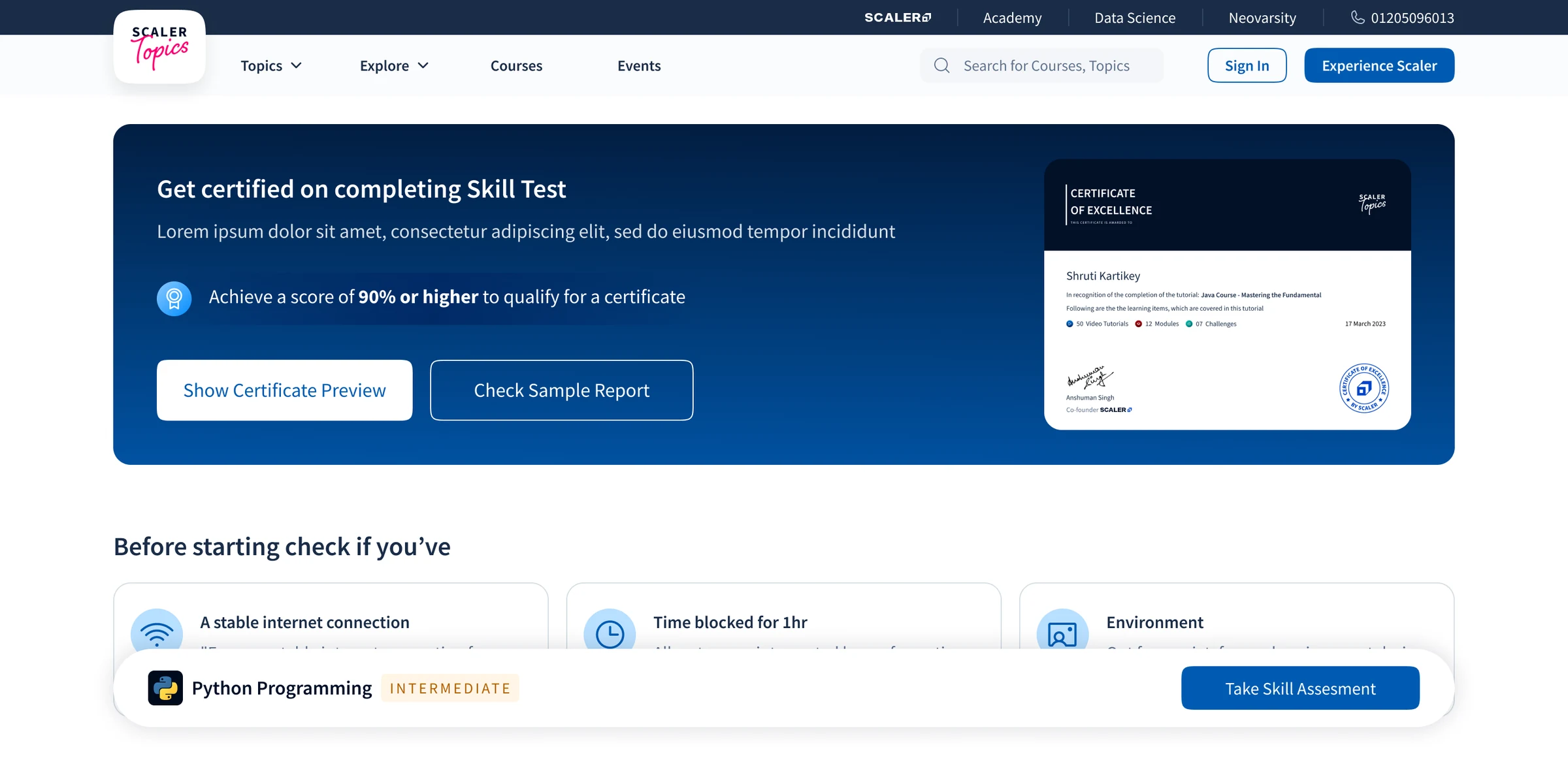The height and width of the screenshot is (762, 1568).
Task: Click 'Time blocked for 1hr' heading
Action: (730, 622)
